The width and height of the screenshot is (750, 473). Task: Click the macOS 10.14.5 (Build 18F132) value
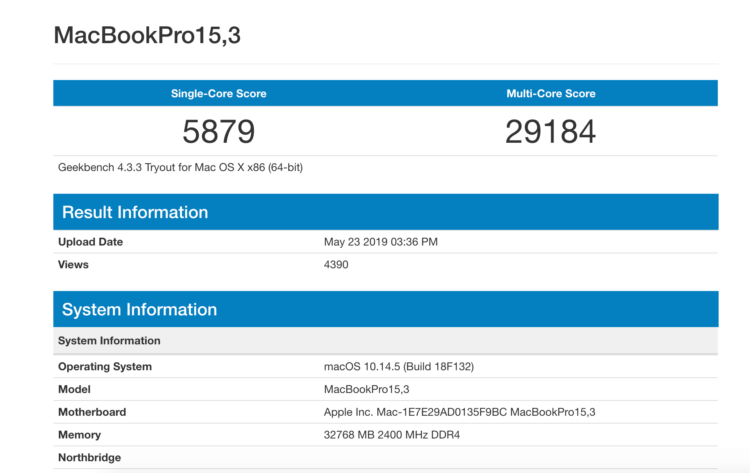(399, 367)
